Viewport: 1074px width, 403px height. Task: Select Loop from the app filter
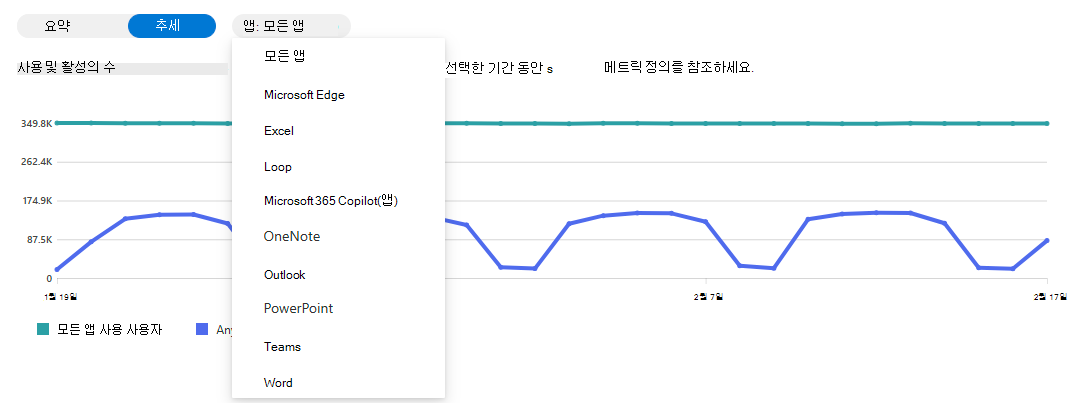[x=278, y=167]
